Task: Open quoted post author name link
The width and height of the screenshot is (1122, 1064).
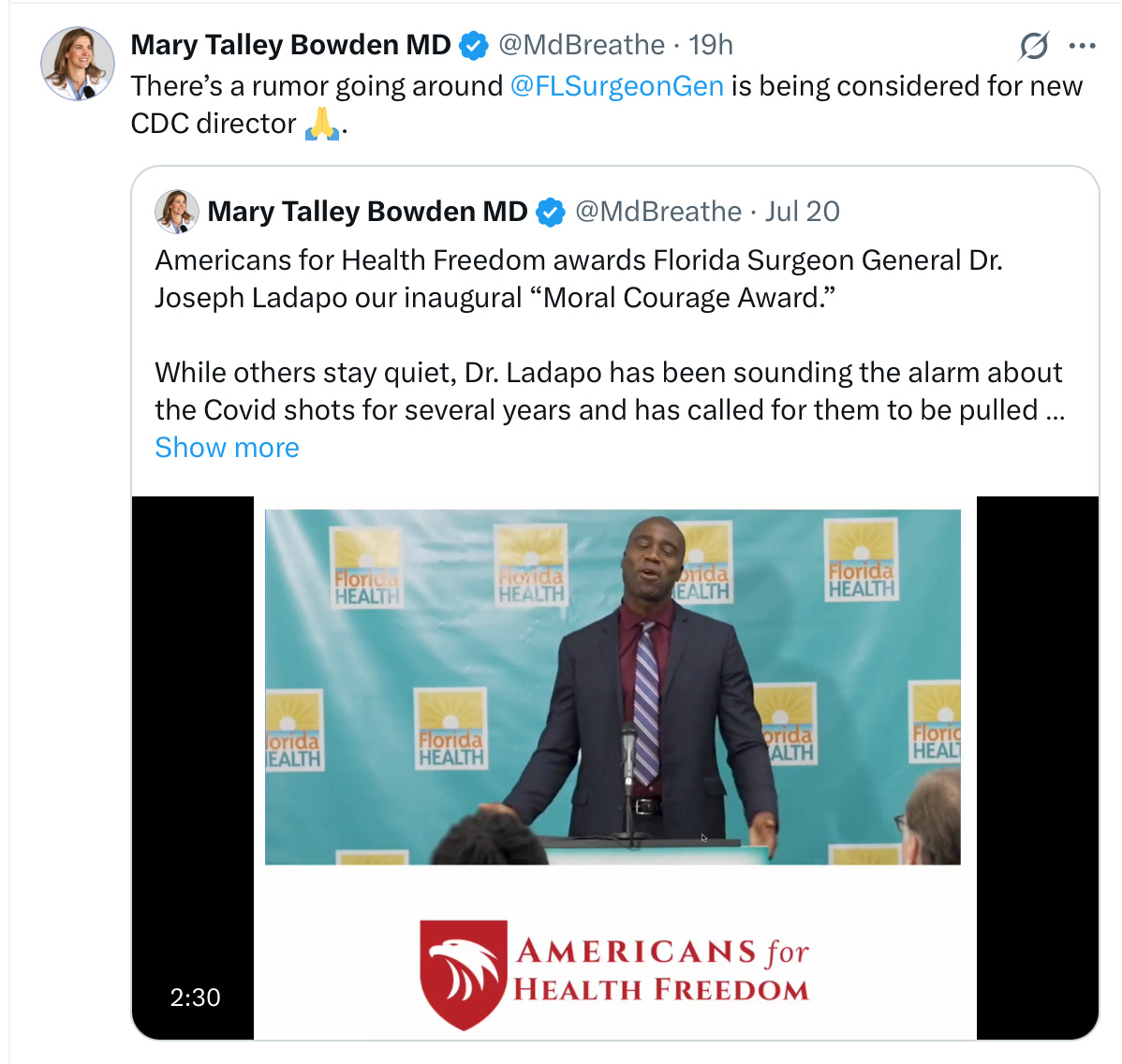Action: click(x=367, y=212)
